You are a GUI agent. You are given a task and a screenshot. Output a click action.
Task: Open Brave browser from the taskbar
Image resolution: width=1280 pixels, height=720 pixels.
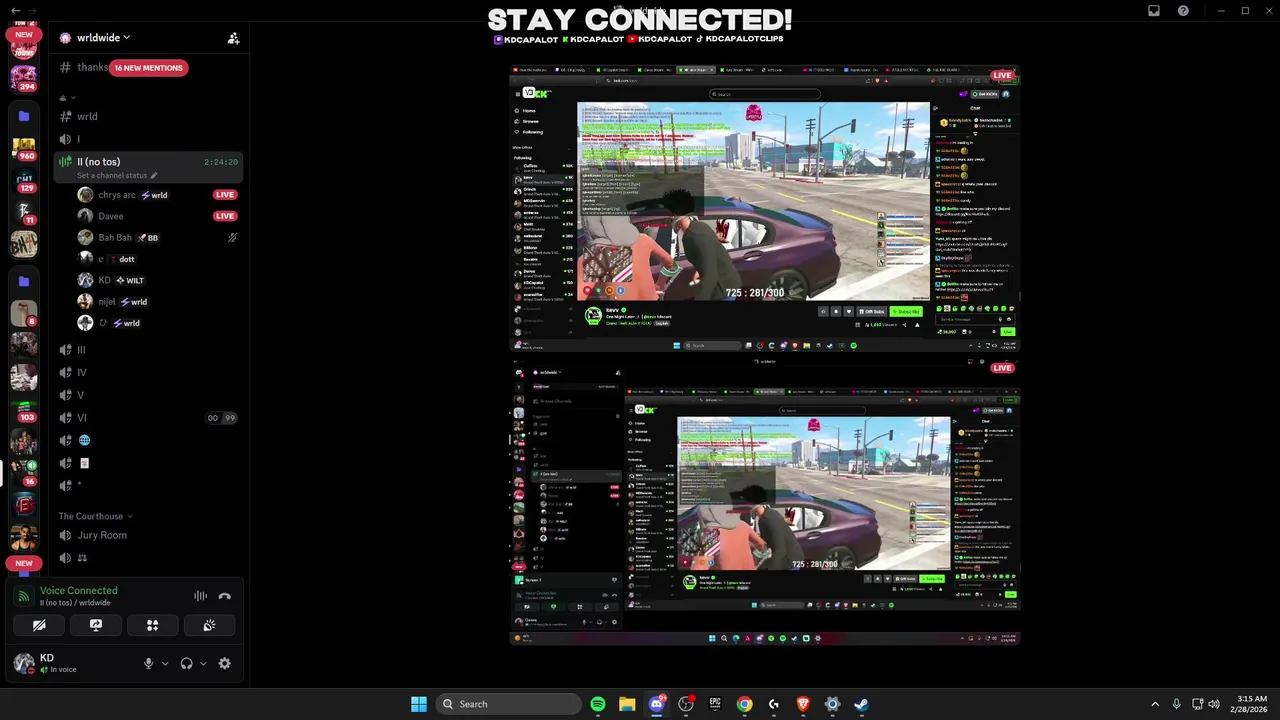pyautogui.click(x=803, y=704)
